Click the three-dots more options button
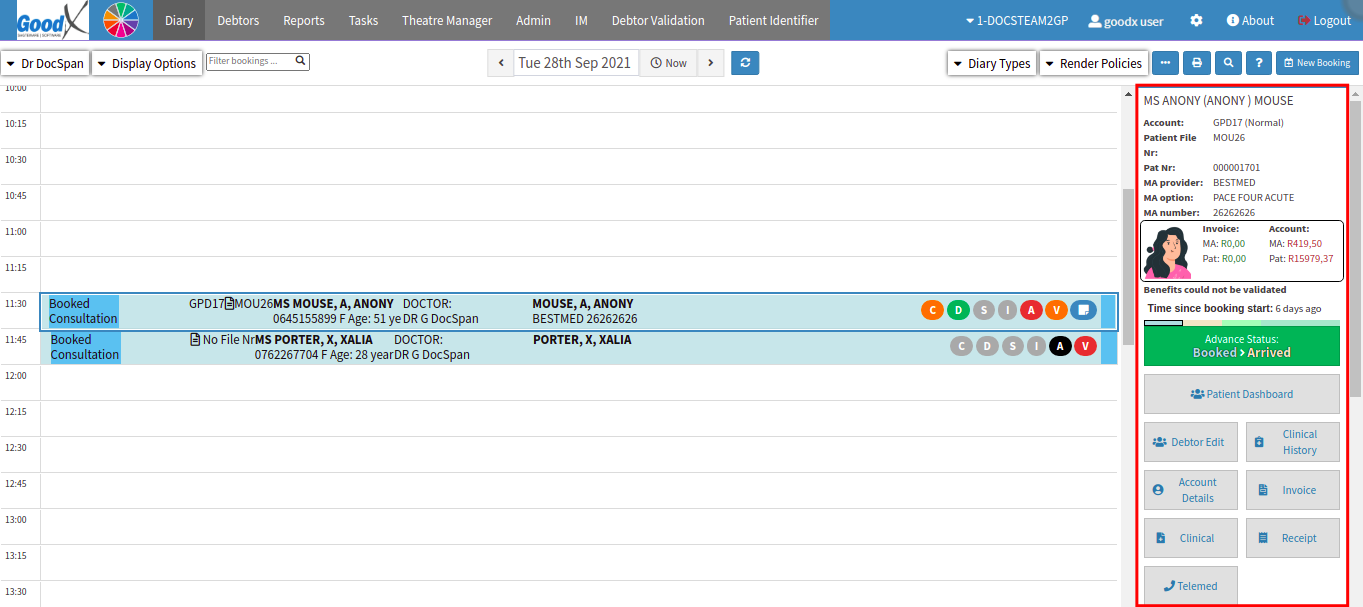The image size is (1363, 607). 1165,63
